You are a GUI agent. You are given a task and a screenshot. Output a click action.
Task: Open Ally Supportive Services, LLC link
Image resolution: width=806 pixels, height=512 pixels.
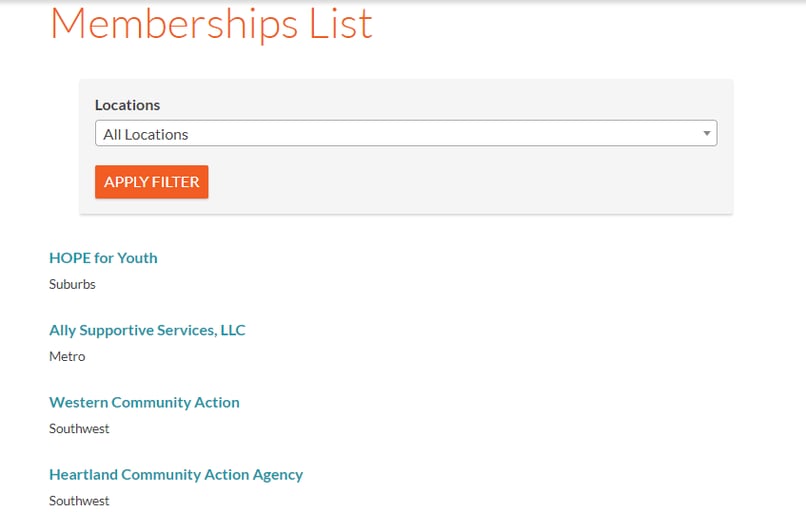pos(148,330)
